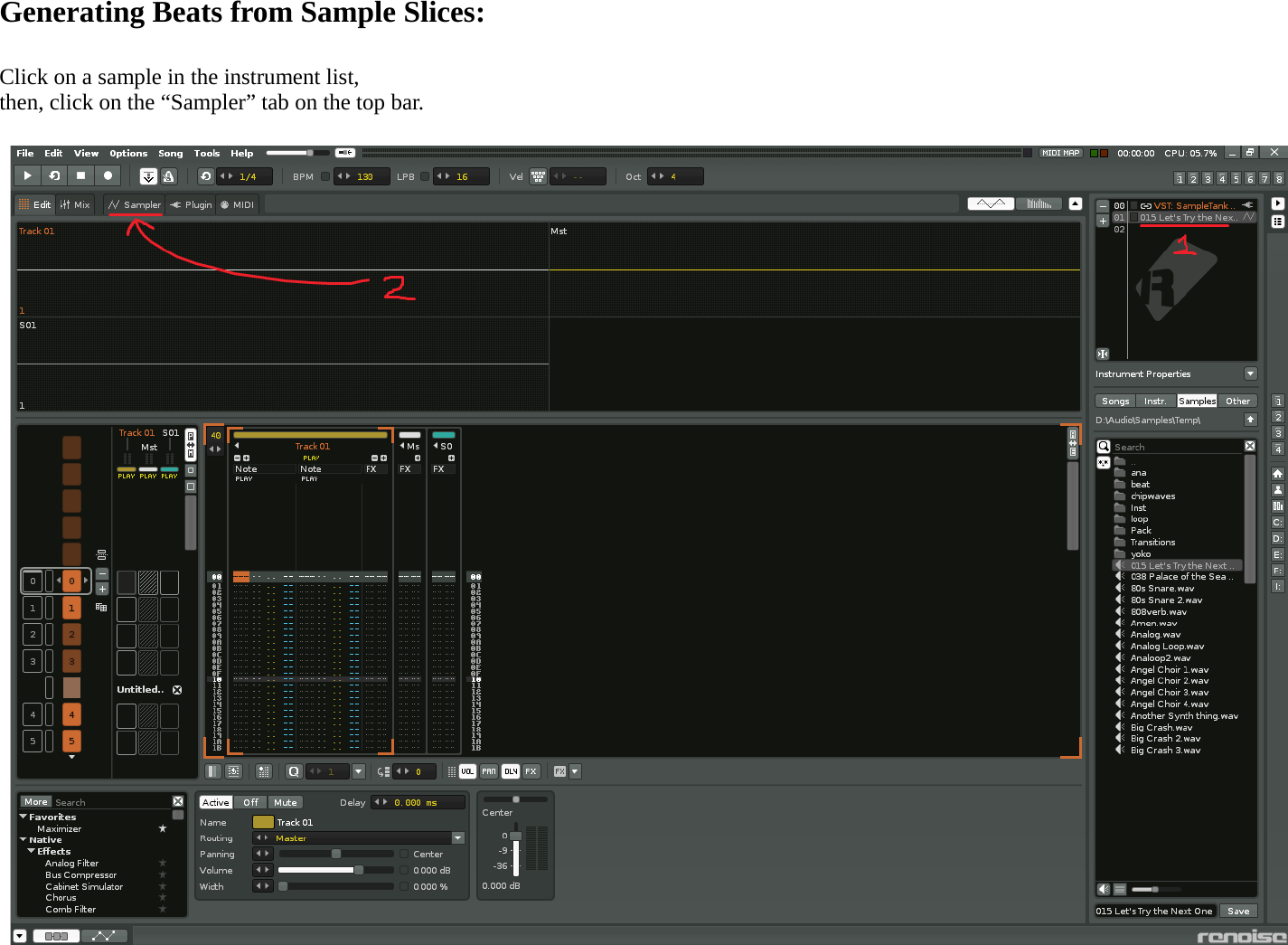The width and height of the screenshot is (1288, 945).
Task: Click the More button in effects list
Action: [36, 801]
